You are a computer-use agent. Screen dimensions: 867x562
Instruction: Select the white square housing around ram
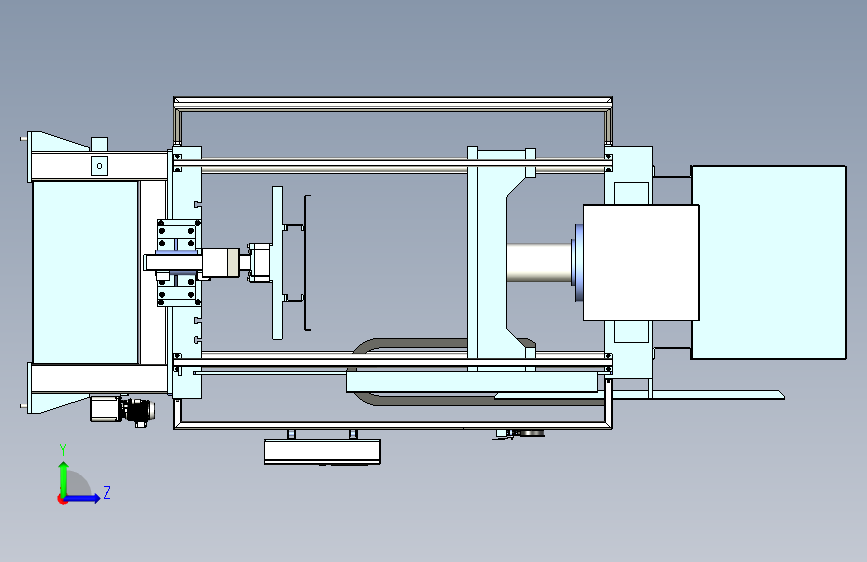pyautogui.click(x=641, y=263)
